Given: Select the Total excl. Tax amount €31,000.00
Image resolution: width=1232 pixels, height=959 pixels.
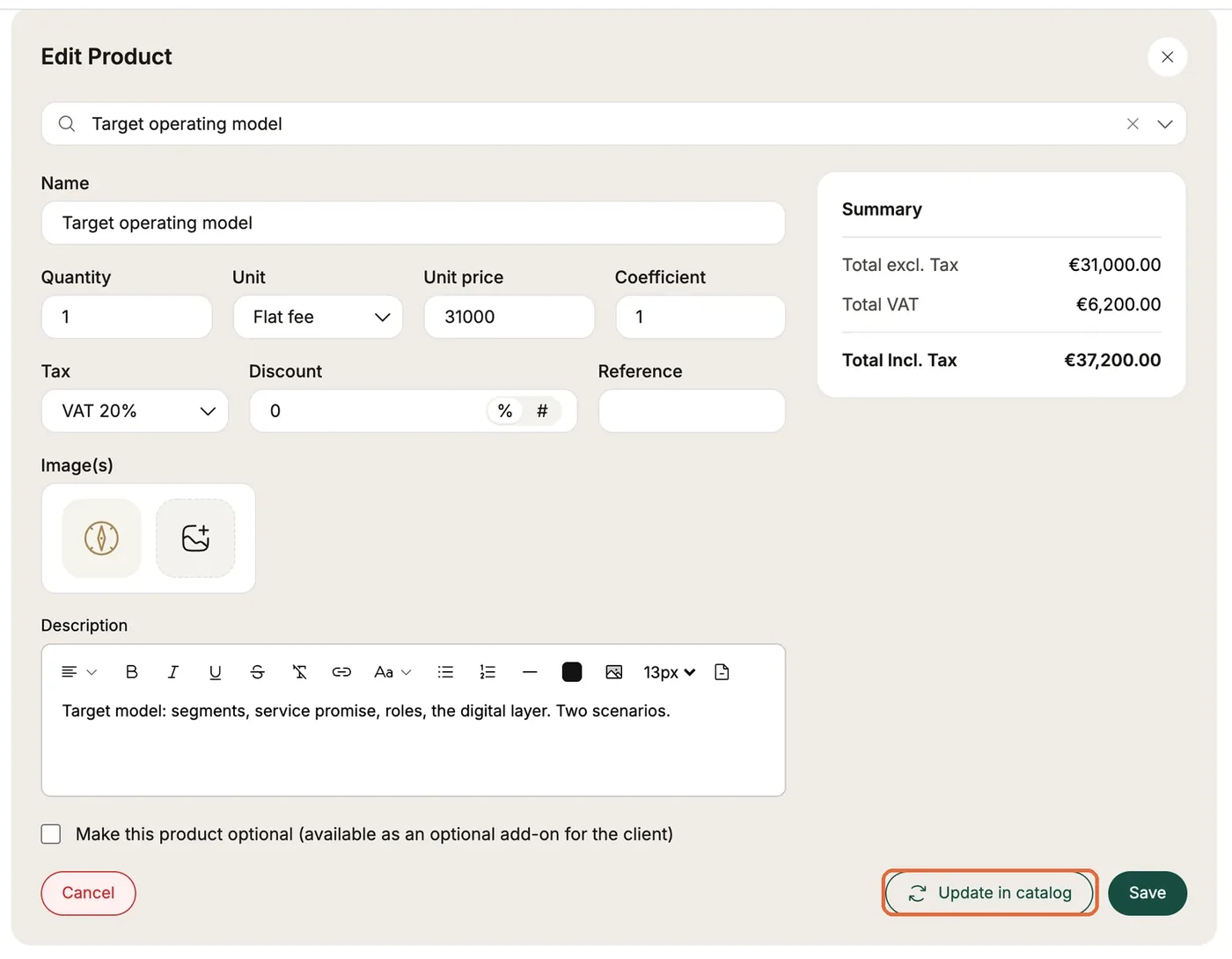Looking at the screenshot, I should point(1115,265).
